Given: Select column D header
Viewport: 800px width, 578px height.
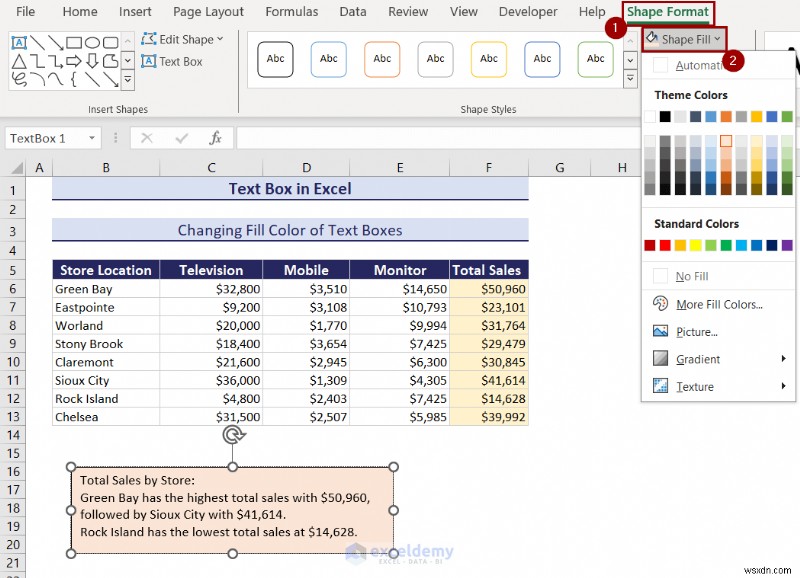Looking at the screenshot, I should point(306,167).
